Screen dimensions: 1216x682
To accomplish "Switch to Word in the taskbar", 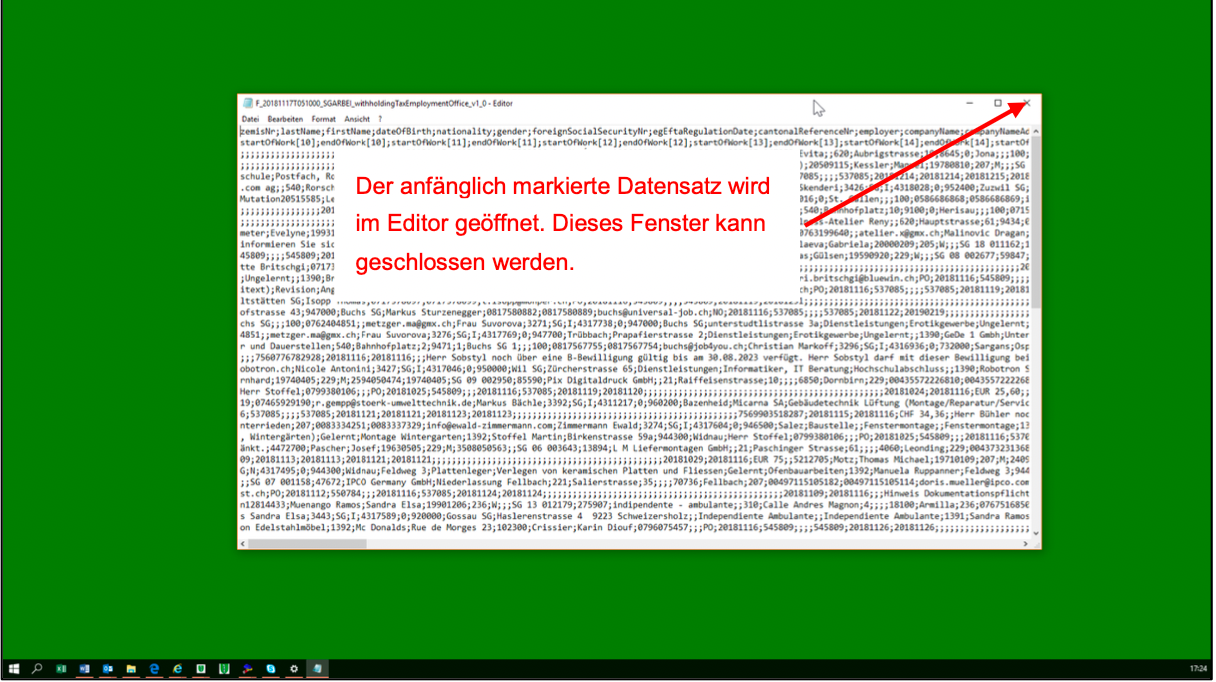I will (84, 668).
